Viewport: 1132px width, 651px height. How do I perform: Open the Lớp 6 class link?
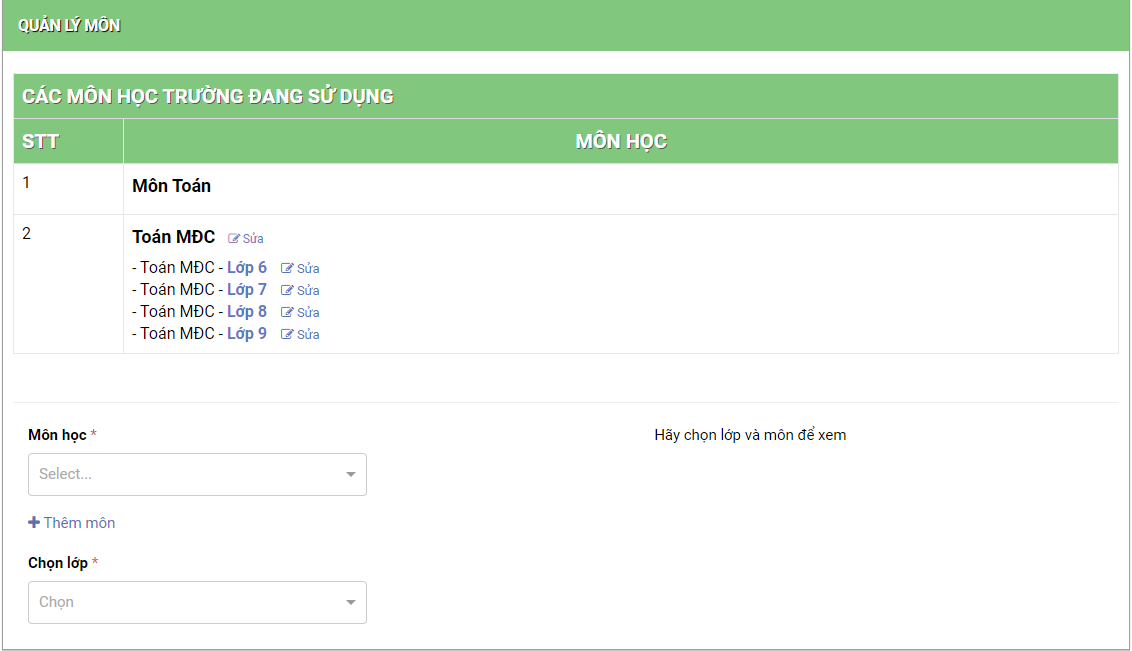click(247, 268)
